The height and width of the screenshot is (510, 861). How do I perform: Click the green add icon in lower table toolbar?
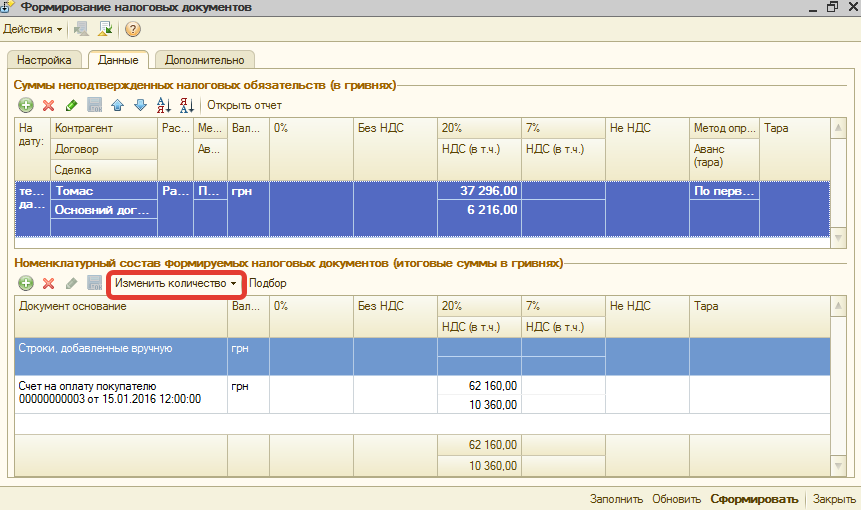point(26,284)
